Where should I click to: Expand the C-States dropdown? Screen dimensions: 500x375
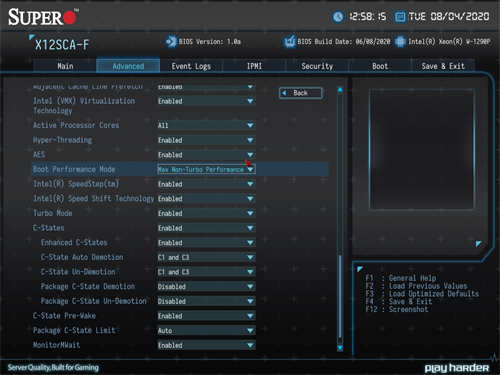tap(206, 228)
